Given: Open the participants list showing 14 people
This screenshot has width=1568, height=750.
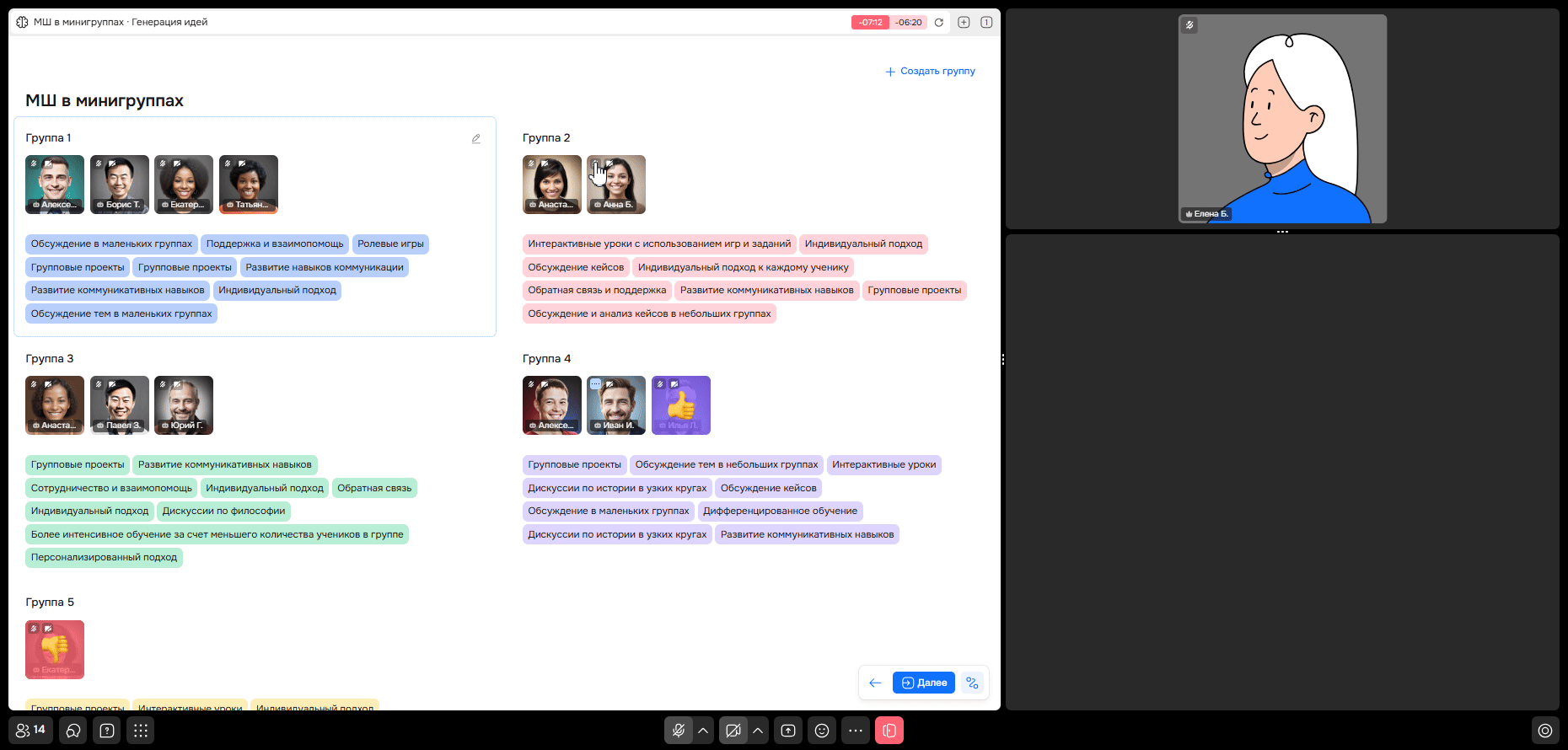Looking at the screenshot, I should click(x=31, y=731).
